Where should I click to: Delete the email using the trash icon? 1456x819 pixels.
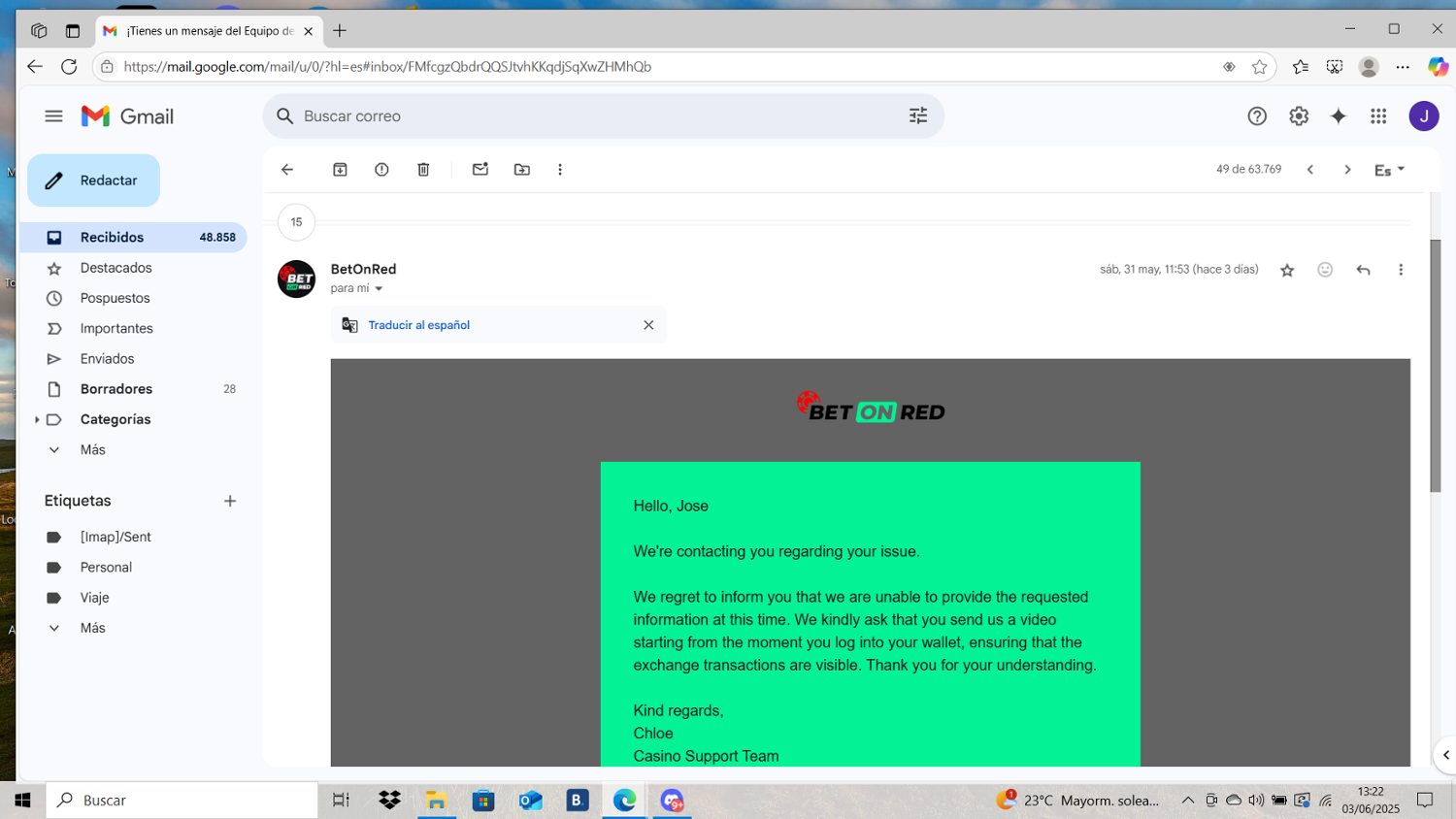pyautogui.click(x=423, y=170)
